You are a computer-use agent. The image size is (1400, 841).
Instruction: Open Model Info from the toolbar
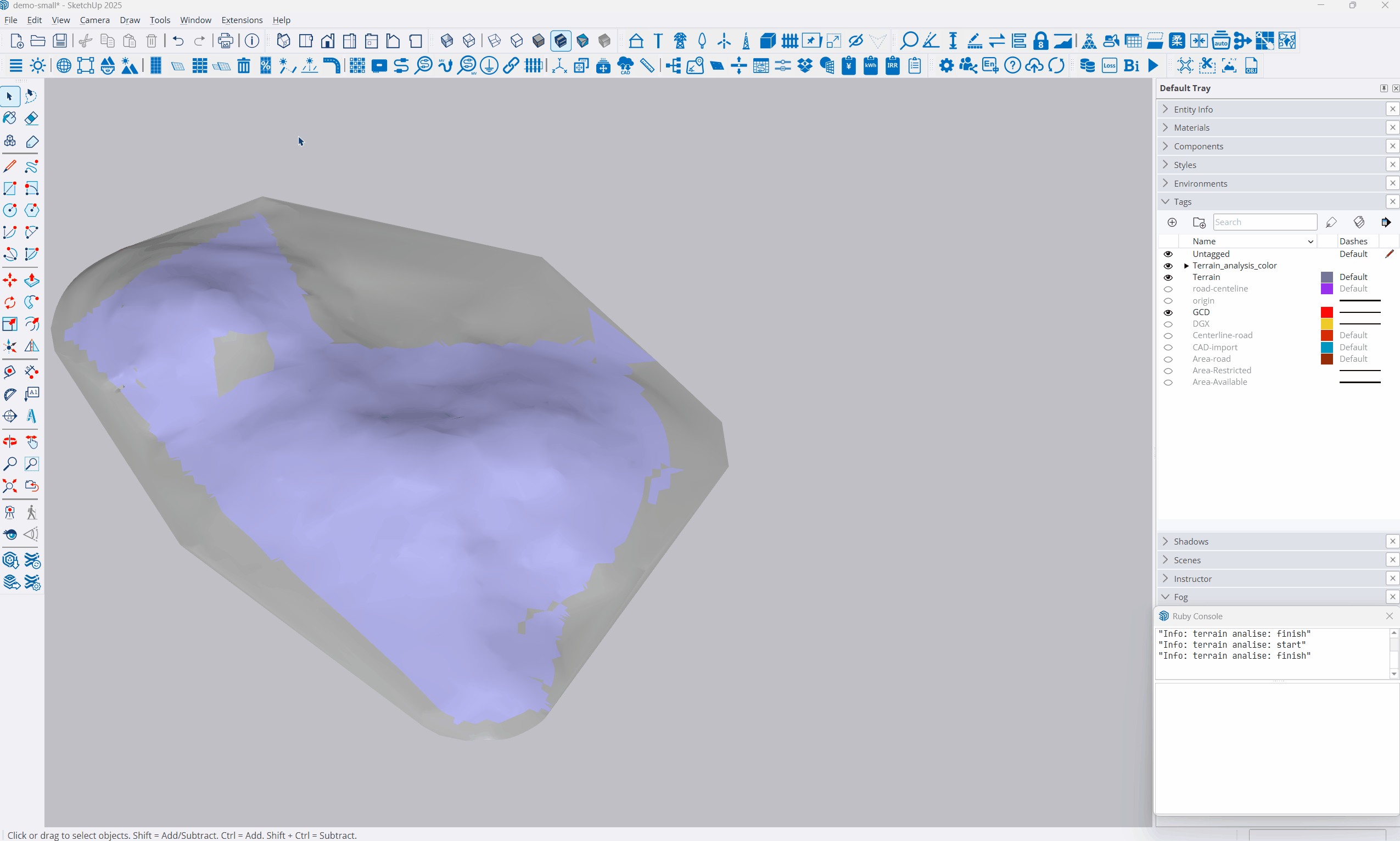coord(252,41)
